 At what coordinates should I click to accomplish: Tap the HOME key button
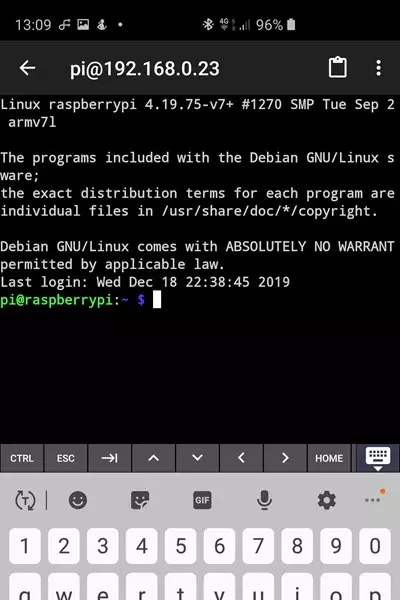329,458
